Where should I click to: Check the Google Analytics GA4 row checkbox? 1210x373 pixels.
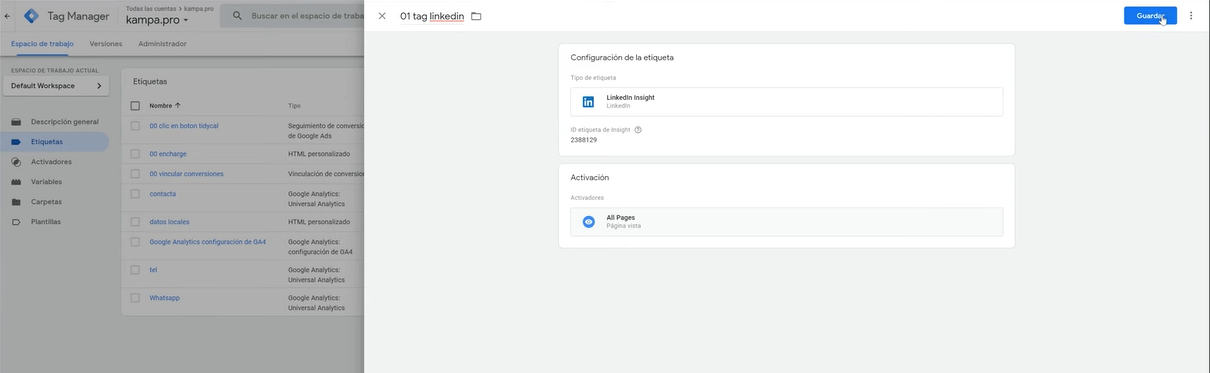pos(135,242)
